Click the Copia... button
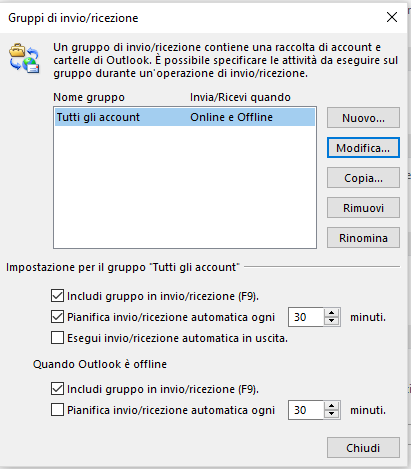This screenshot has width=411, height=469. coord(363,178)
